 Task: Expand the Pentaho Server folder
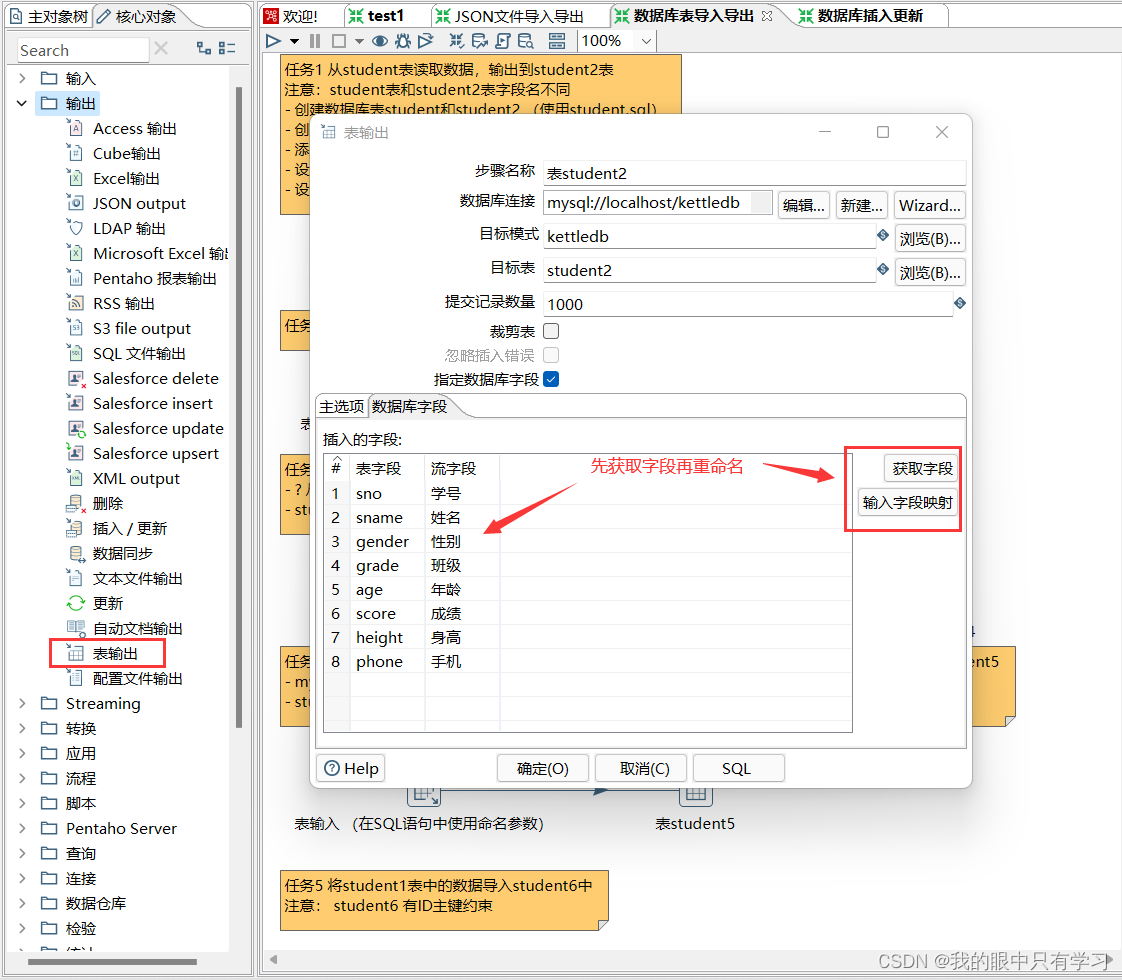click(22, 828)
